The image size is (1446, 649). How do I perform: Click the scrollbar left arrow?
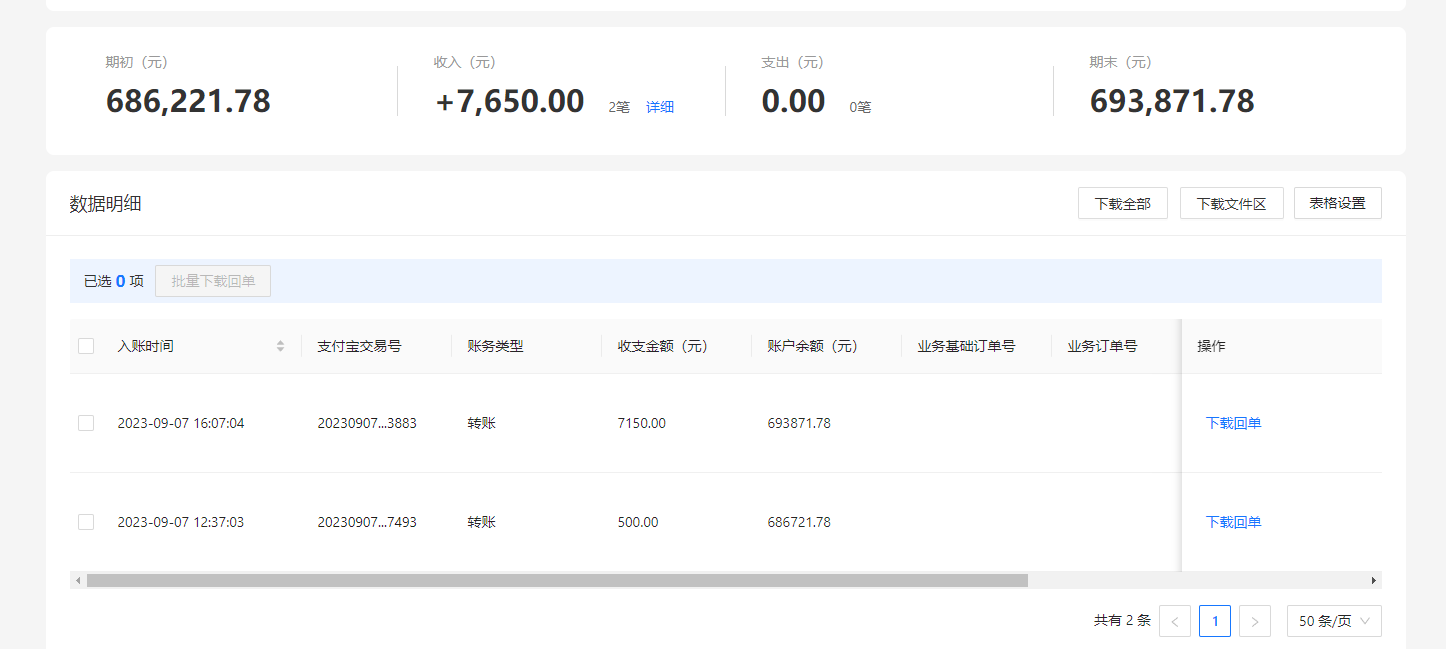[x=77, y=580]
